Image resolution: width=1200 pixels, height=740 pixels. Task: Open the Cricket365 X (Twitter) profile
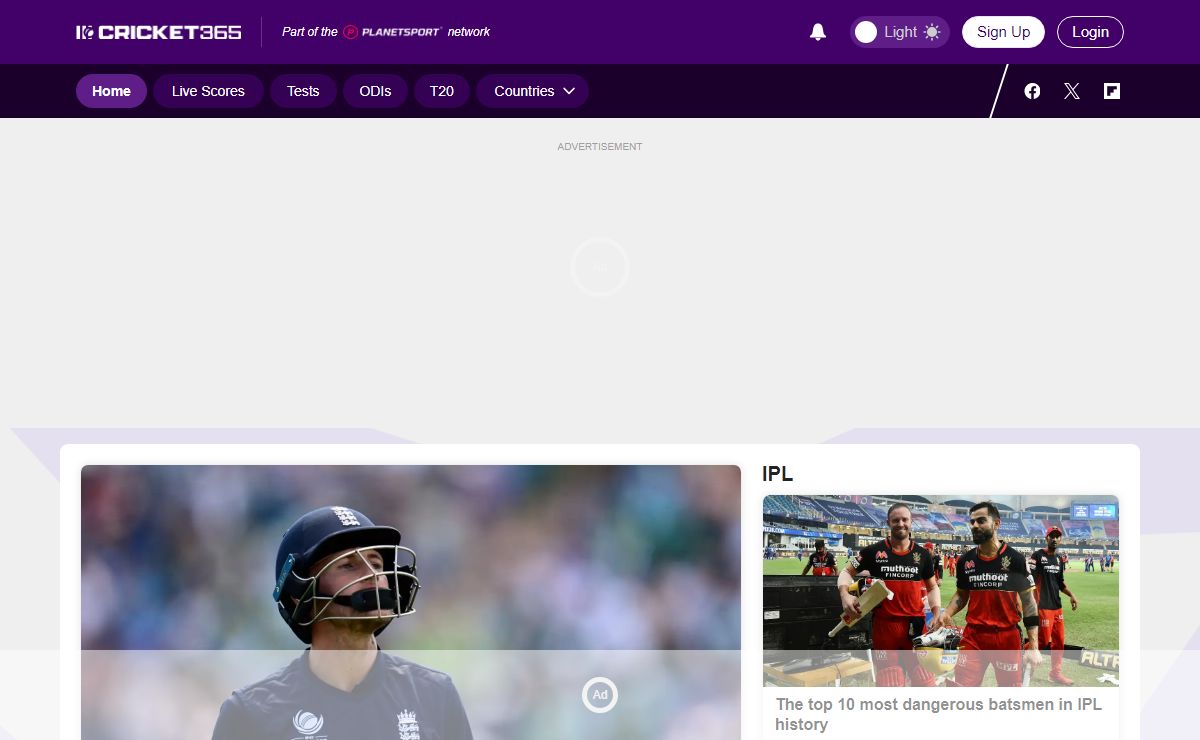point(1072,91)
